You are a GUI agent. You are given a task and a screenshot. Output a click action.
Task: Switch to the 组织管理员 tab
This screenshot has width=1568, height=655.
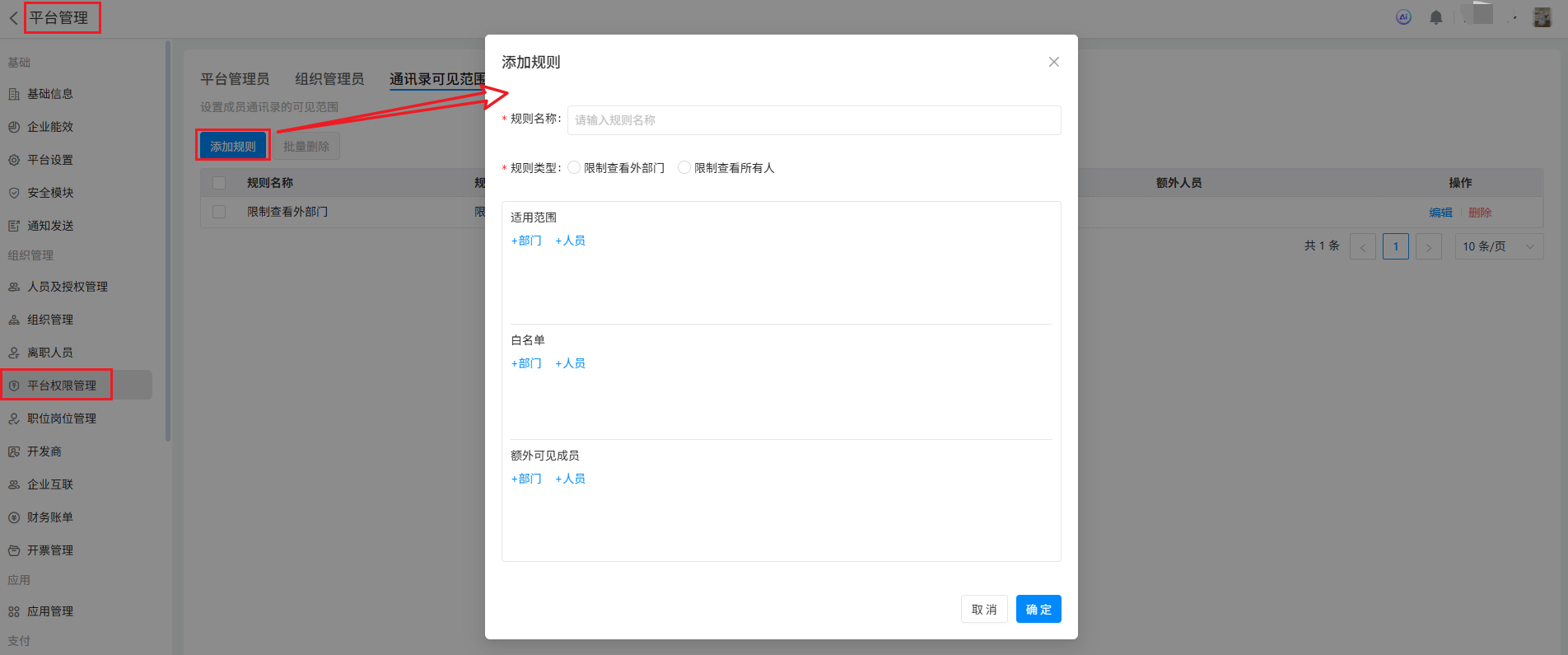tap(329, 79)
